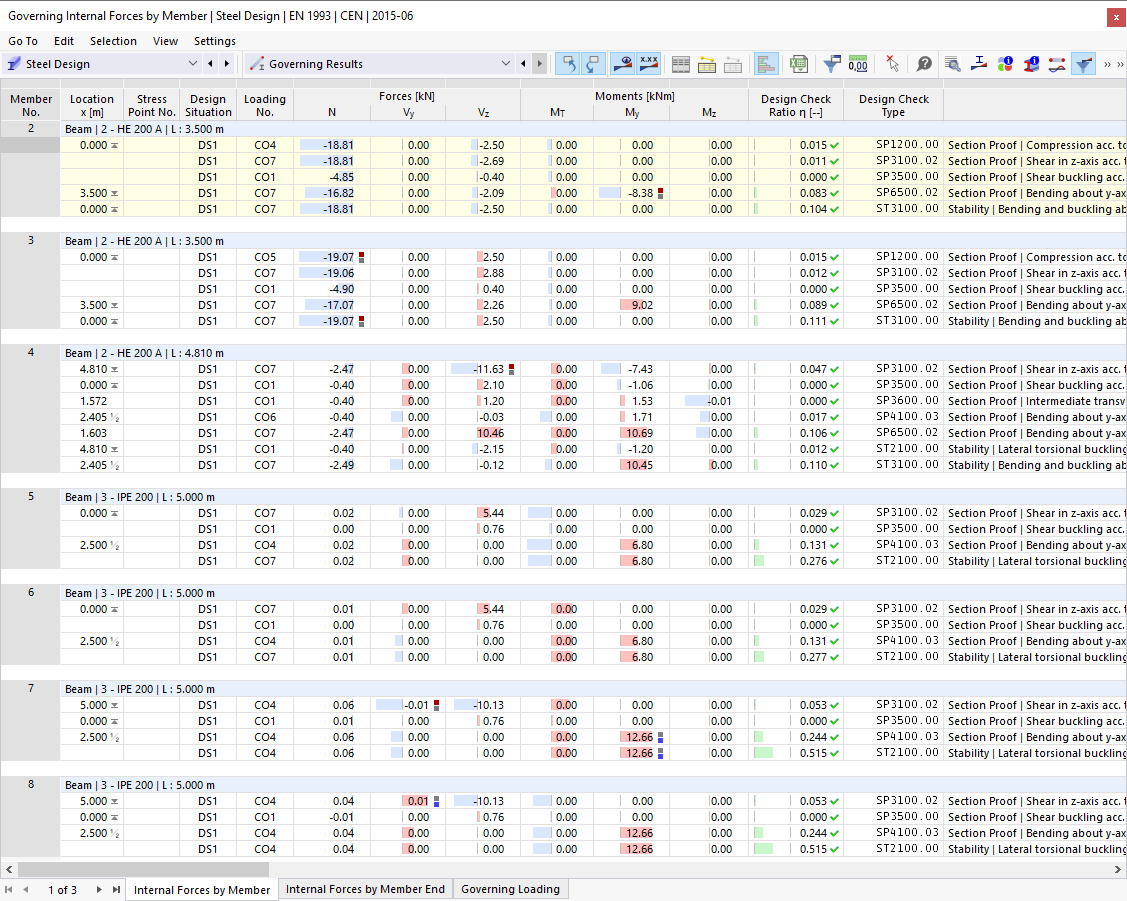Select the Export to Excel icon
The height and width of the screenshot is (901, 1127).
[798, 63]
